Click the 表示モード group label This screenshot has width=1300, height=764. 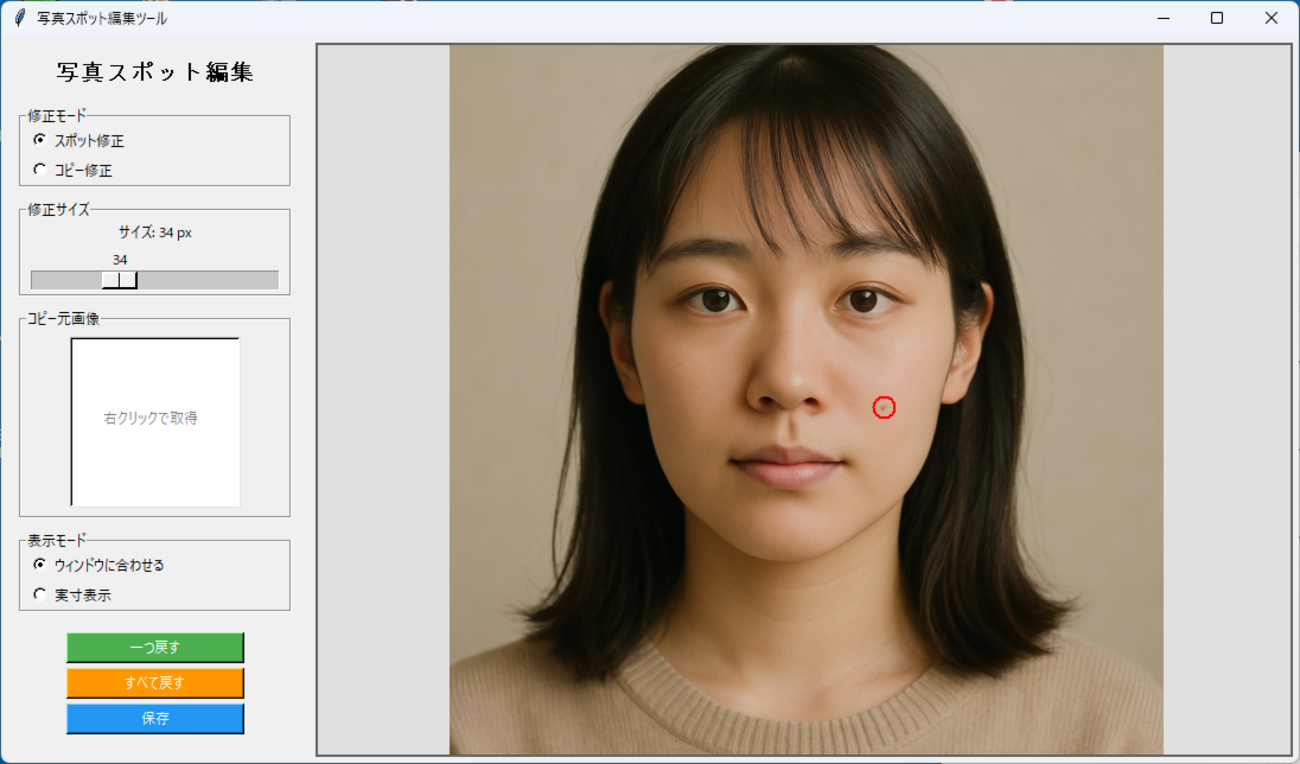[57, 541]
